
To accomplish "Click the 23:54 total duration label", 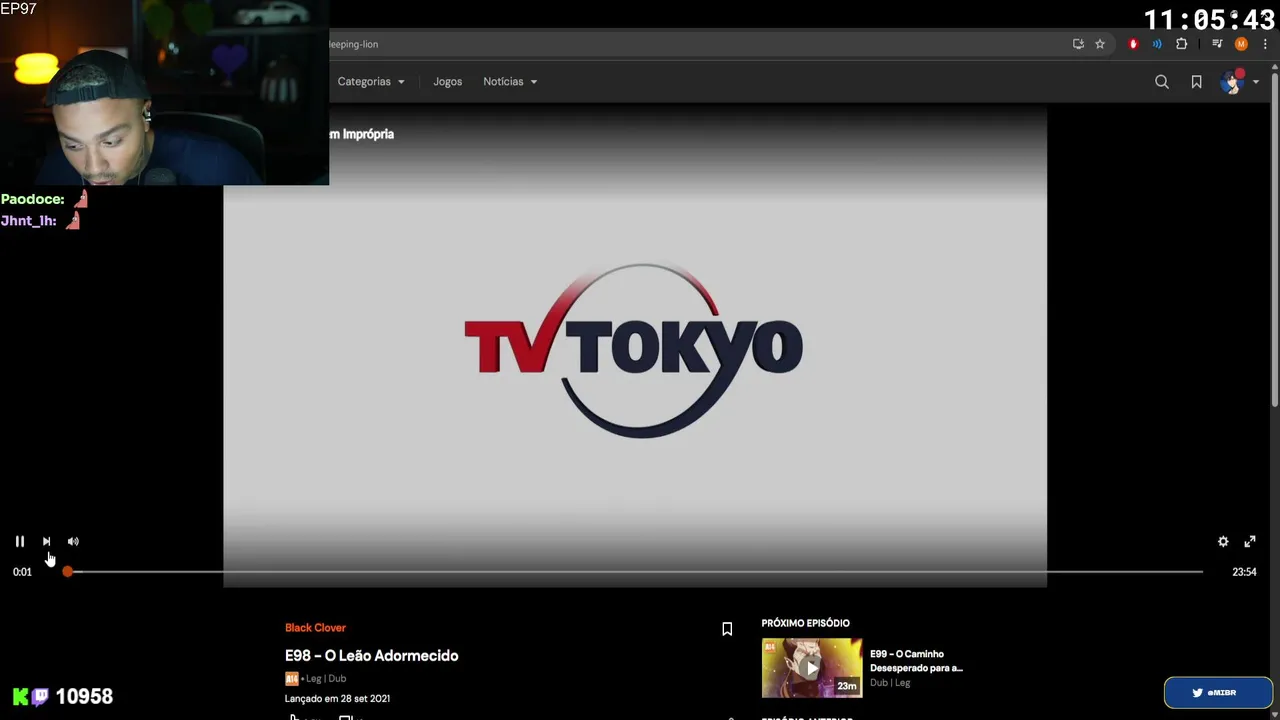I will point(1244,572).
